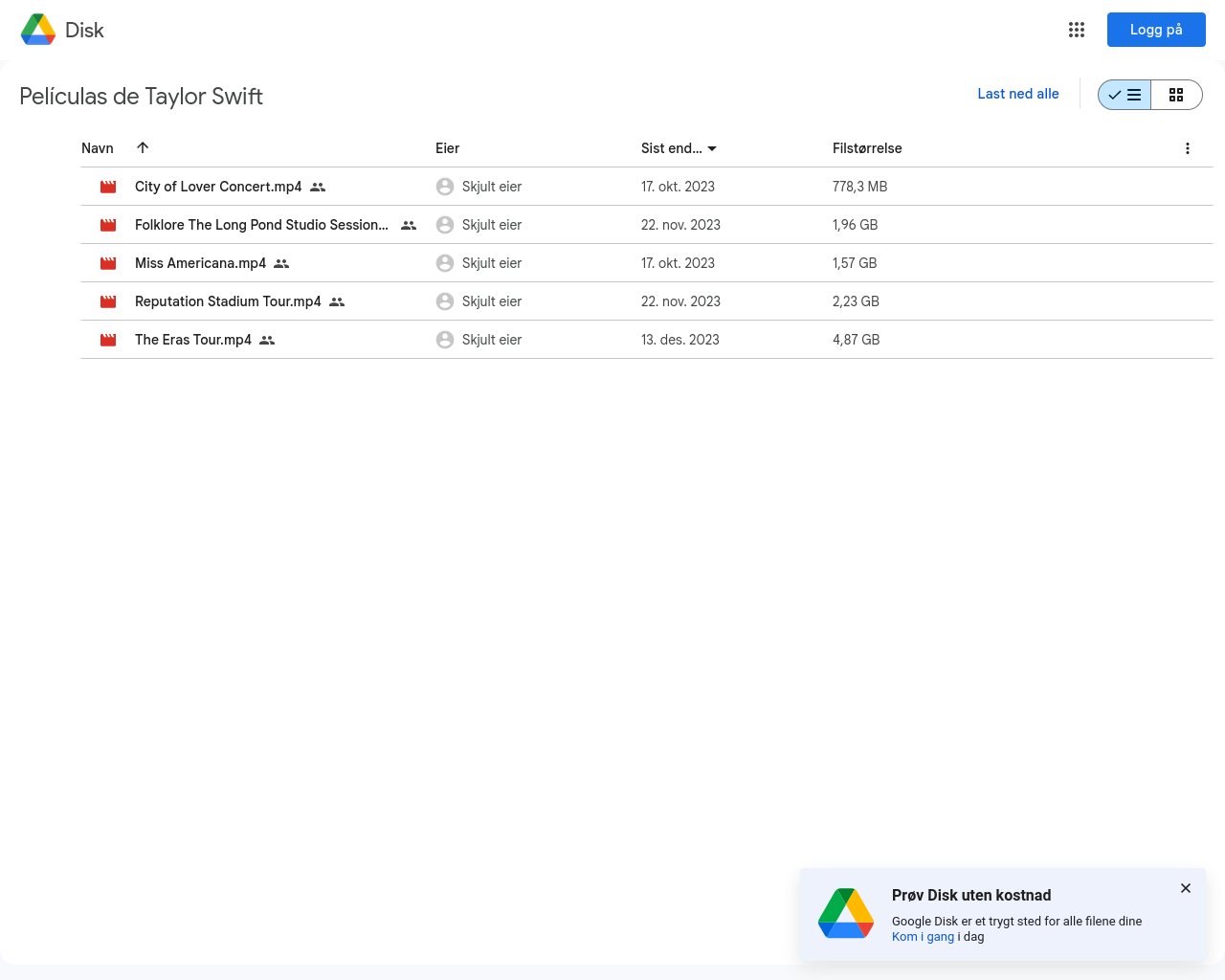Open The Eras Tour.mp4
This screenshot has height=980, width=1225.
click(x=193, y=340)
